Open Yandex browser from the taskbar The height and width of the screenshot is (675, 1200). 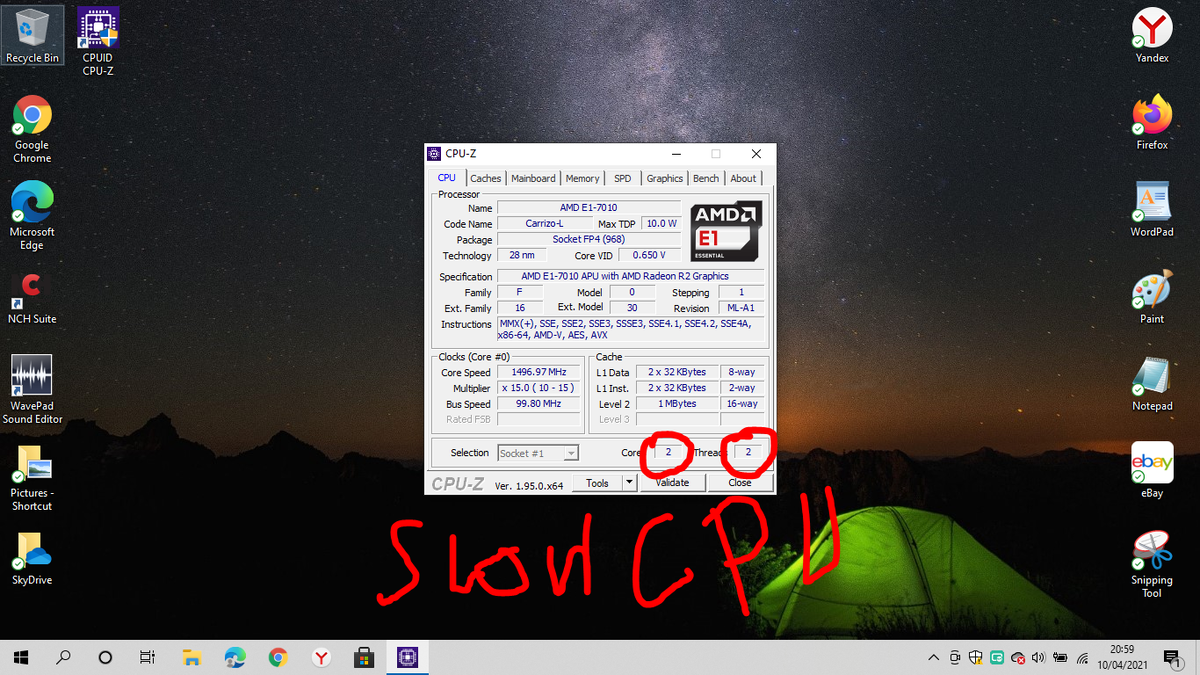321,657
